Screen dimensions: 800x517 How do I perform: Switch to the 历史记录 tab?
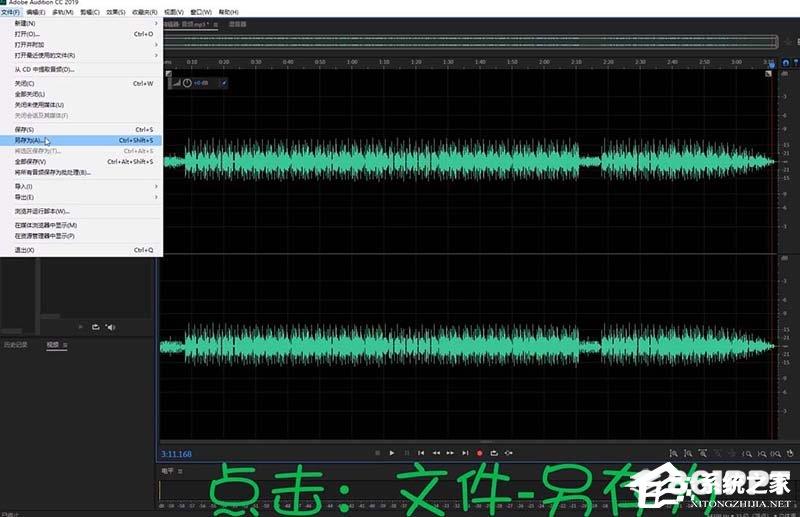16,345
